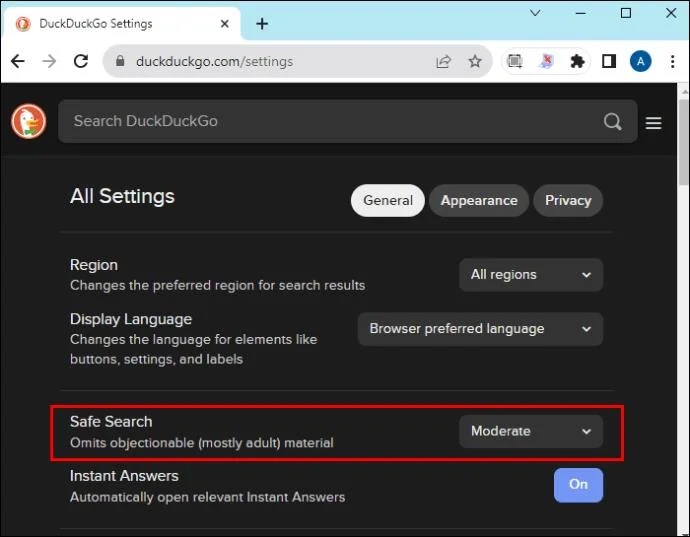
Task: Select the DuckDuckGo Settings browser tab
Action: (121, 24)
